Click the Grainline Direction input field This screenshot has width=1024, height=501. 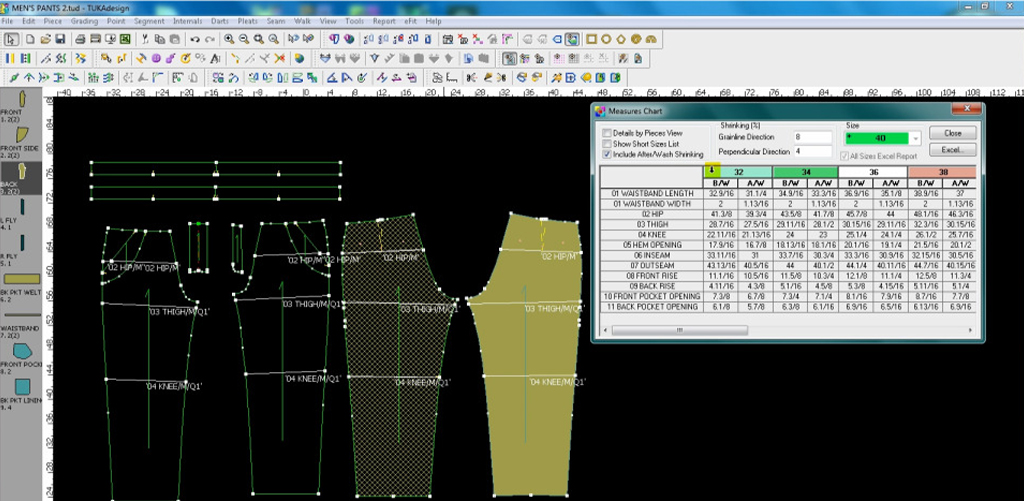pos(813,137)
